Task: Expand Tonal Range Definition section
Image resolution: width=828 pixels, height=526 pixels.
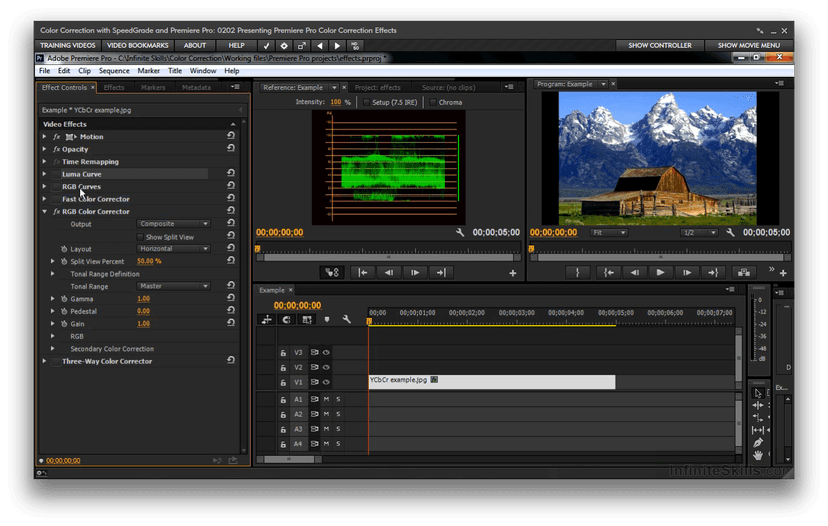Action: tap(52, 274)
